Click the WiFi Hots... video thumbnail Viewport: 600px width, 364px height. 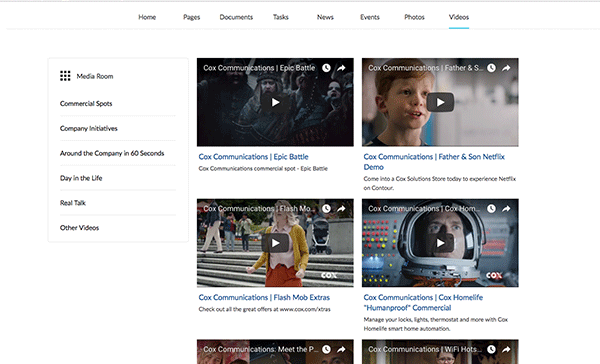440,351
